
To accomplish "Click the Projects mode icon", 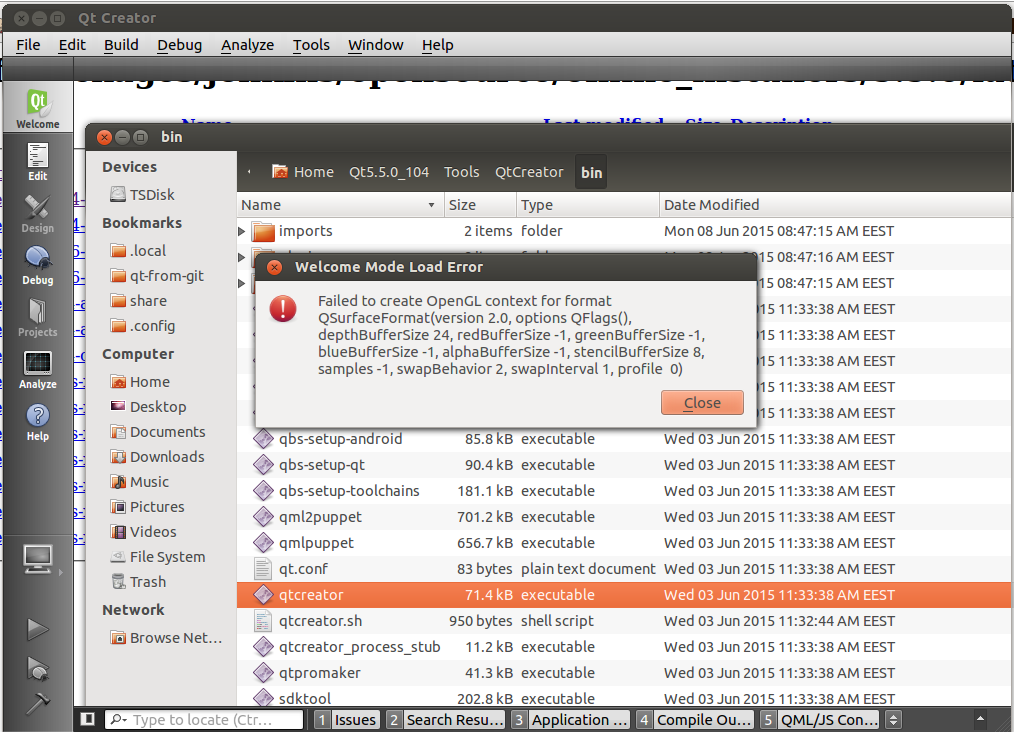I will (x=37, y=317).
